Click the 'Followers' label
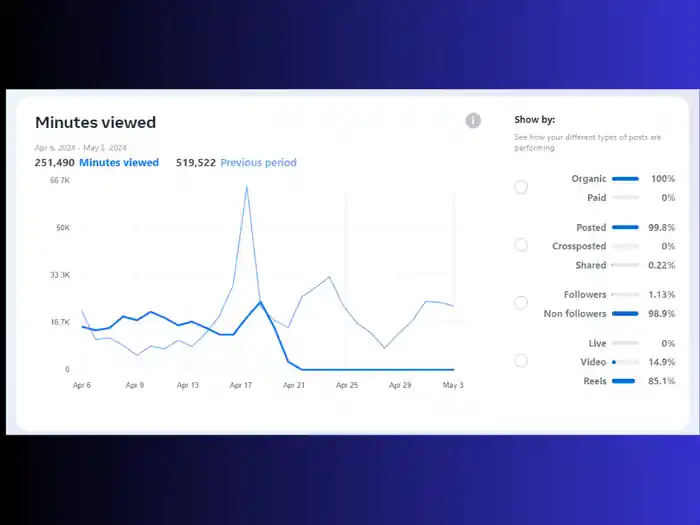Screen dimensions: 700x525 585,295
